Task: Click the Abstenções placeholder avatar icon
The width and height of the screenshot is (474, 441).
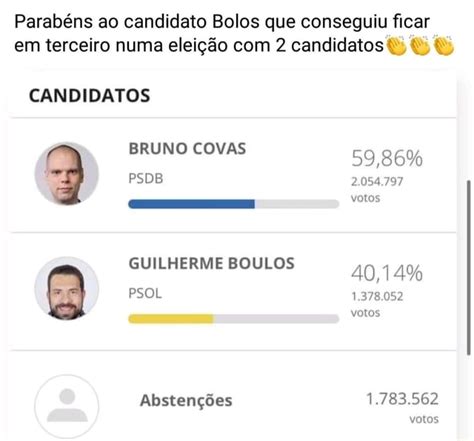Action: (x=67, y=406)
